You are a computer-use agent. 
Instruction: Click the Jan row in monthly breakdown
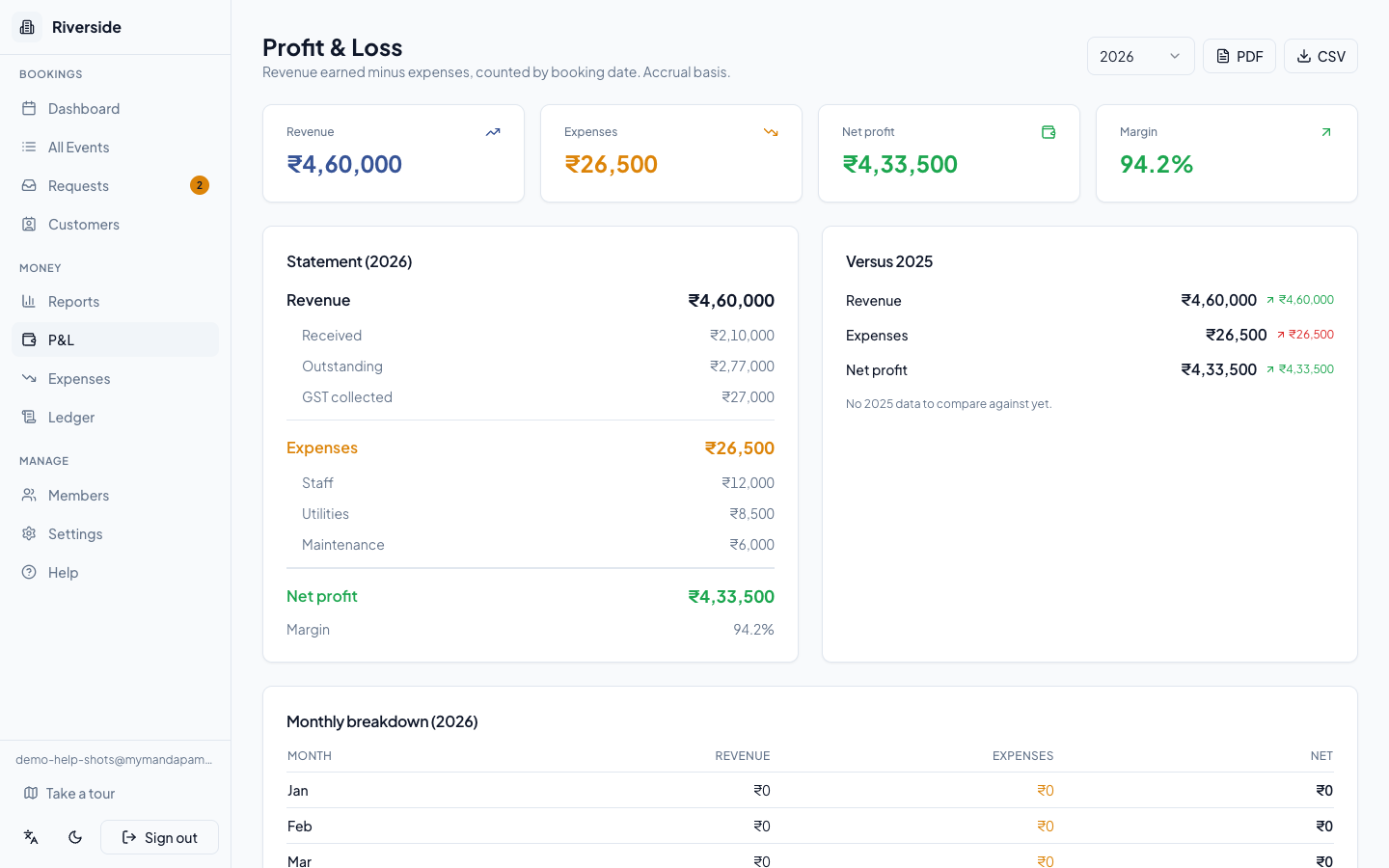click(x=810, y=791)
